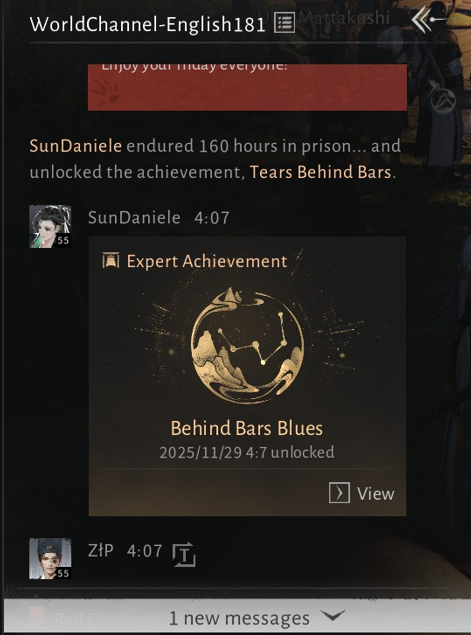471x635 pixels.
Task: Select SunDaniele username above achievement card
Action: (x=134, y=218)
